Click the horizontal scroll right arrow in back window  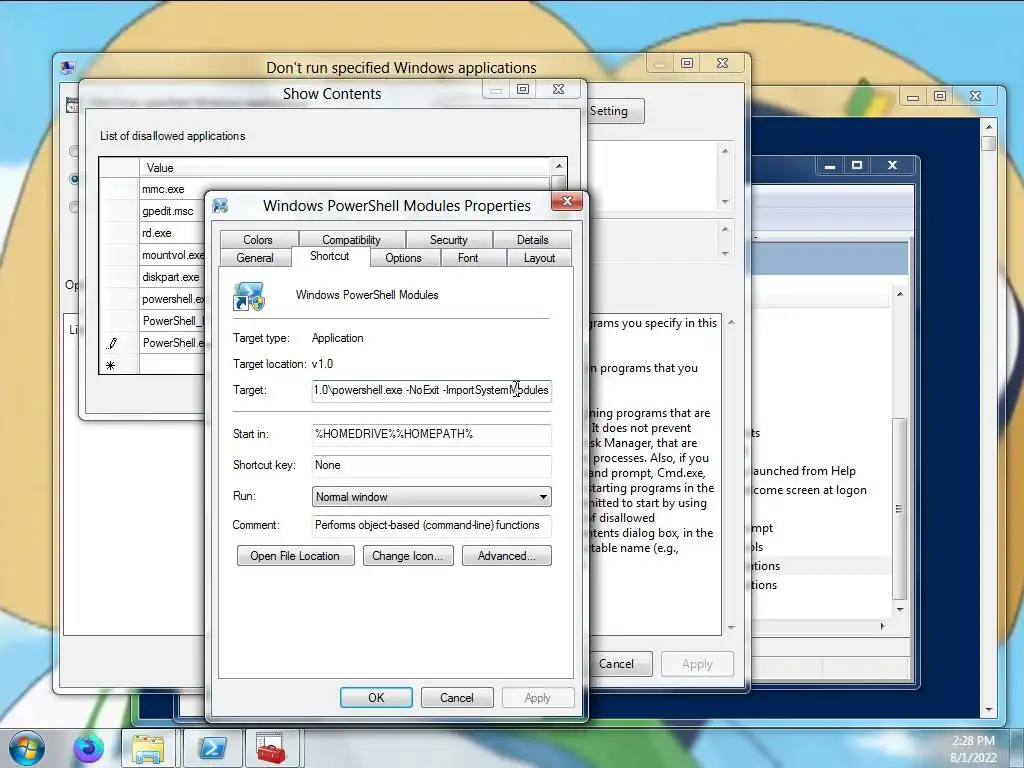(882, 626)
